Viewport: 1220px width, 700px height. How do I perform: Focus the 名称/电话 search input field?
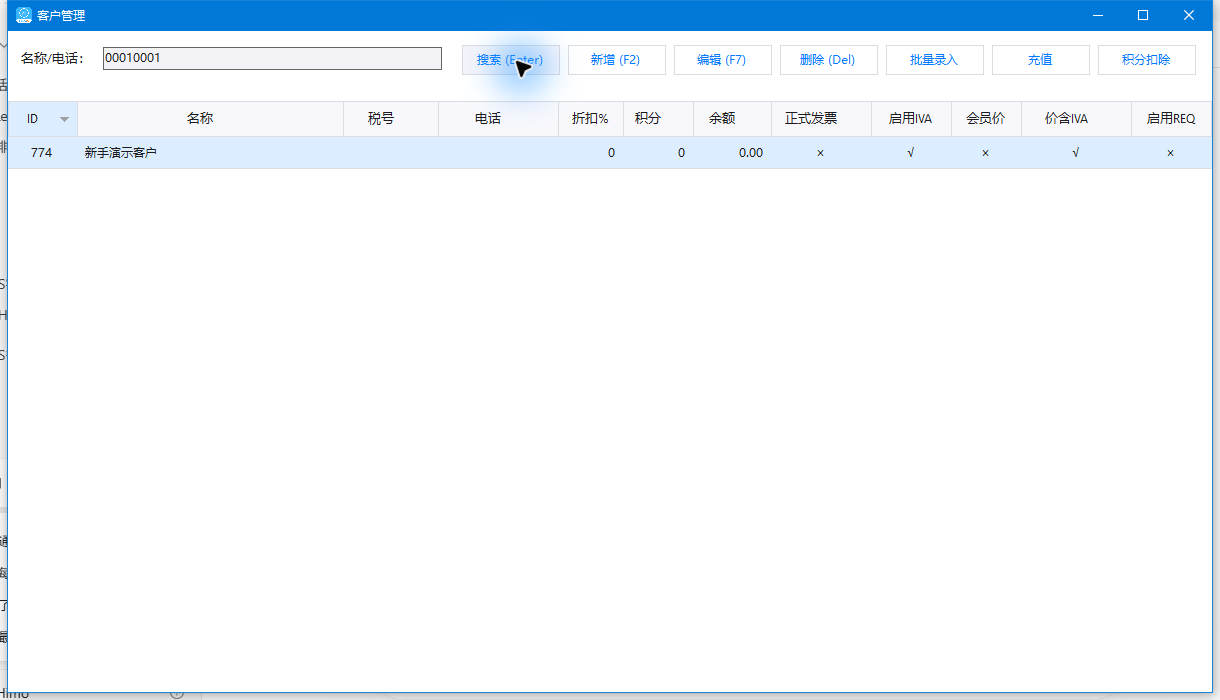[x=272, y=58]
